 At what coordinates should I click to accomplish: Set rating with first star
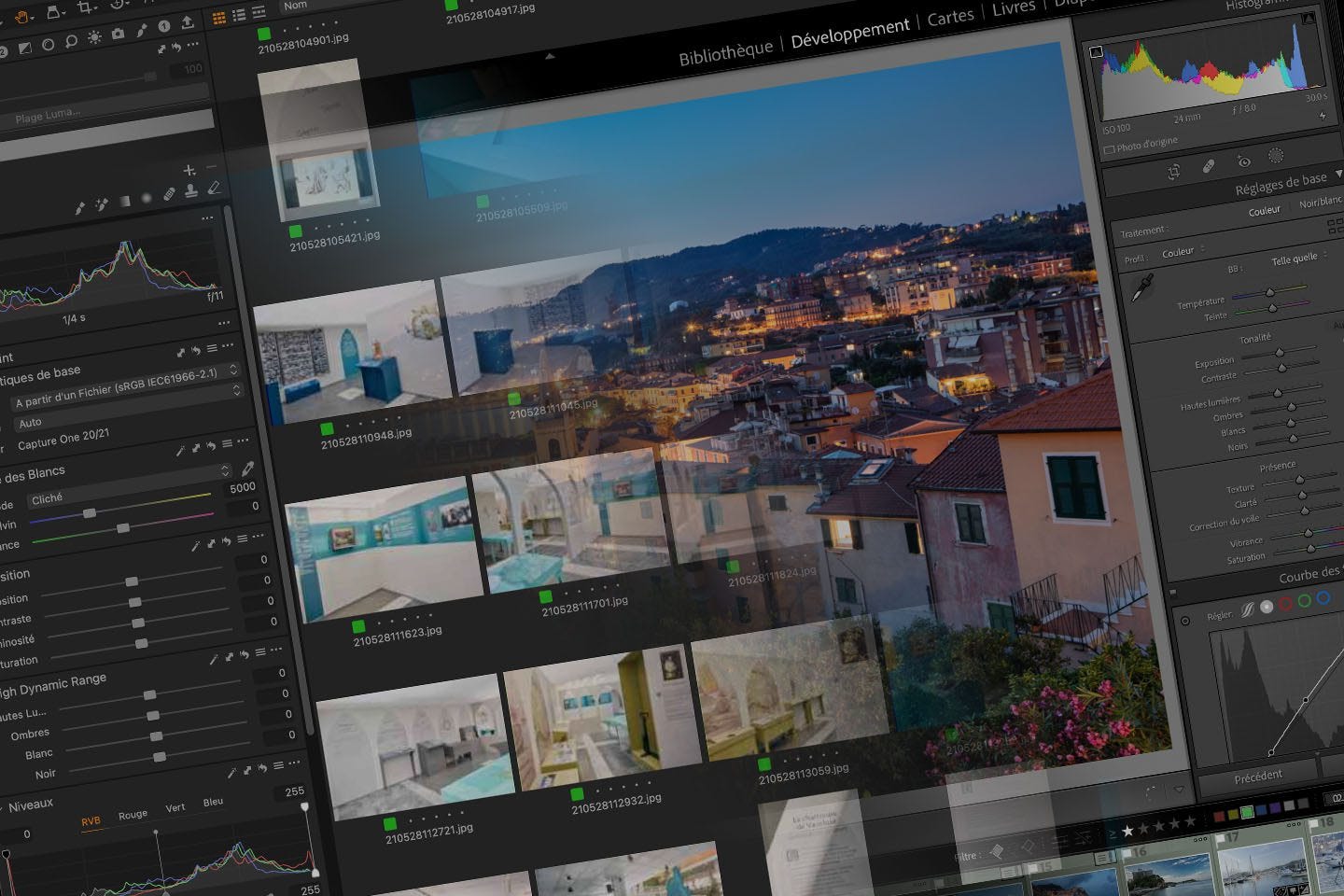tap(1127, 830)
